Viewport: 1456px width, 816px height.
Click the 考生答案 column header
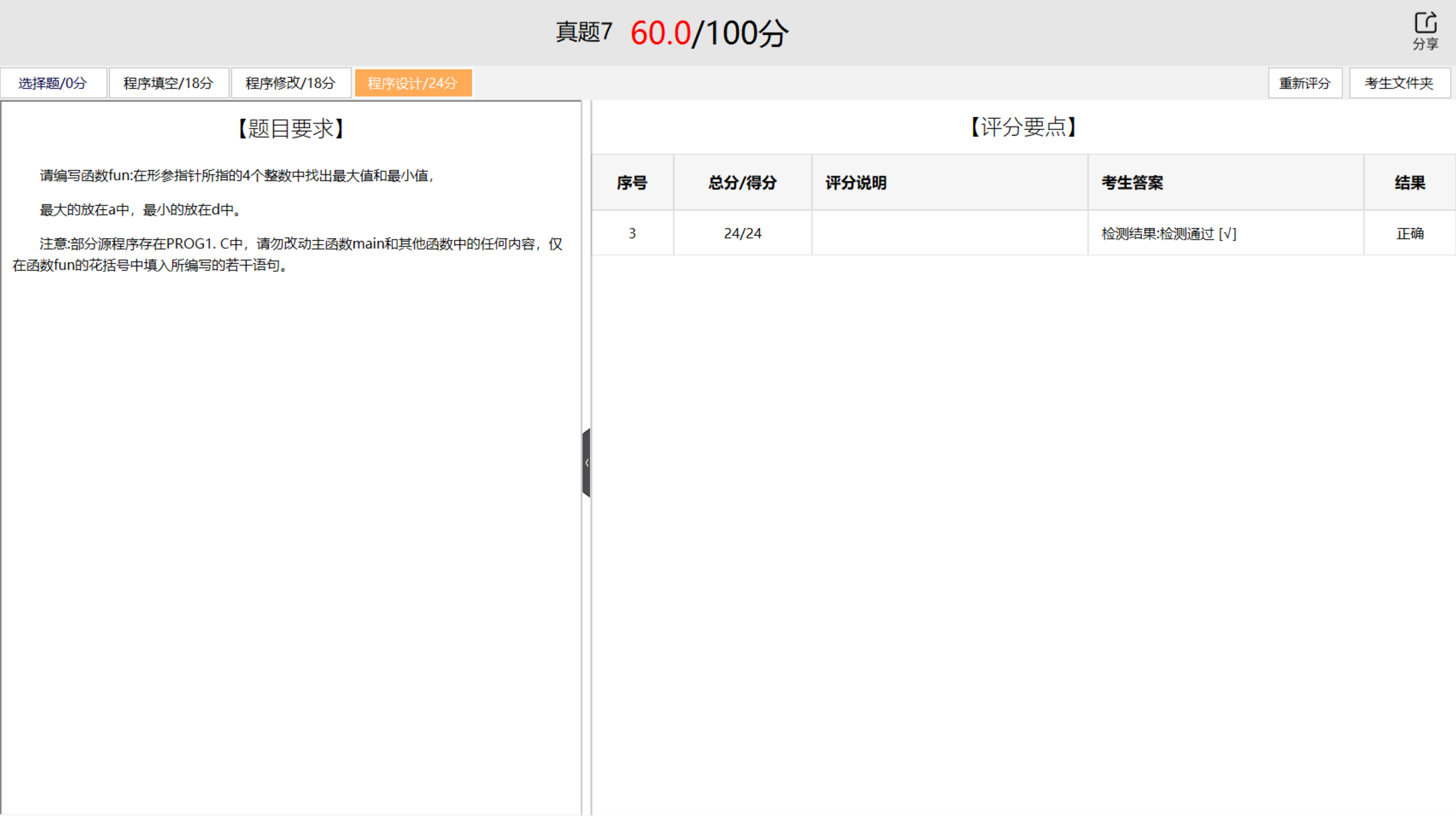click(x=1132, y=183)
